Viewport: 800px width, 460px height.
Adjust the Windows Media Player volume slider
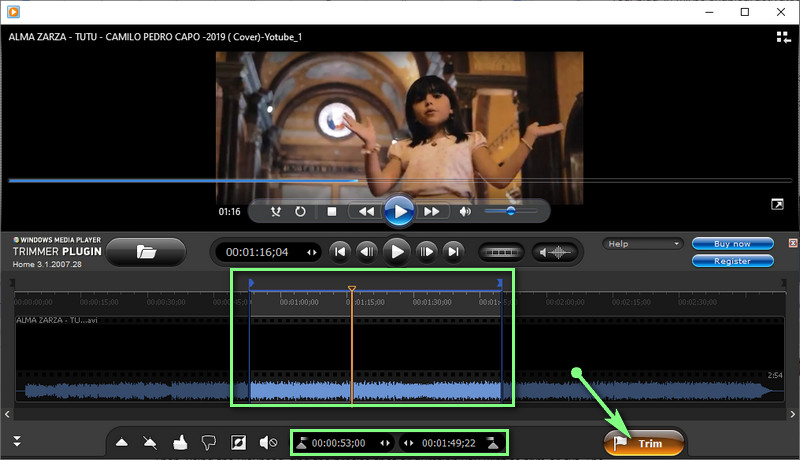pyautogui.click(x=511, y=212)
